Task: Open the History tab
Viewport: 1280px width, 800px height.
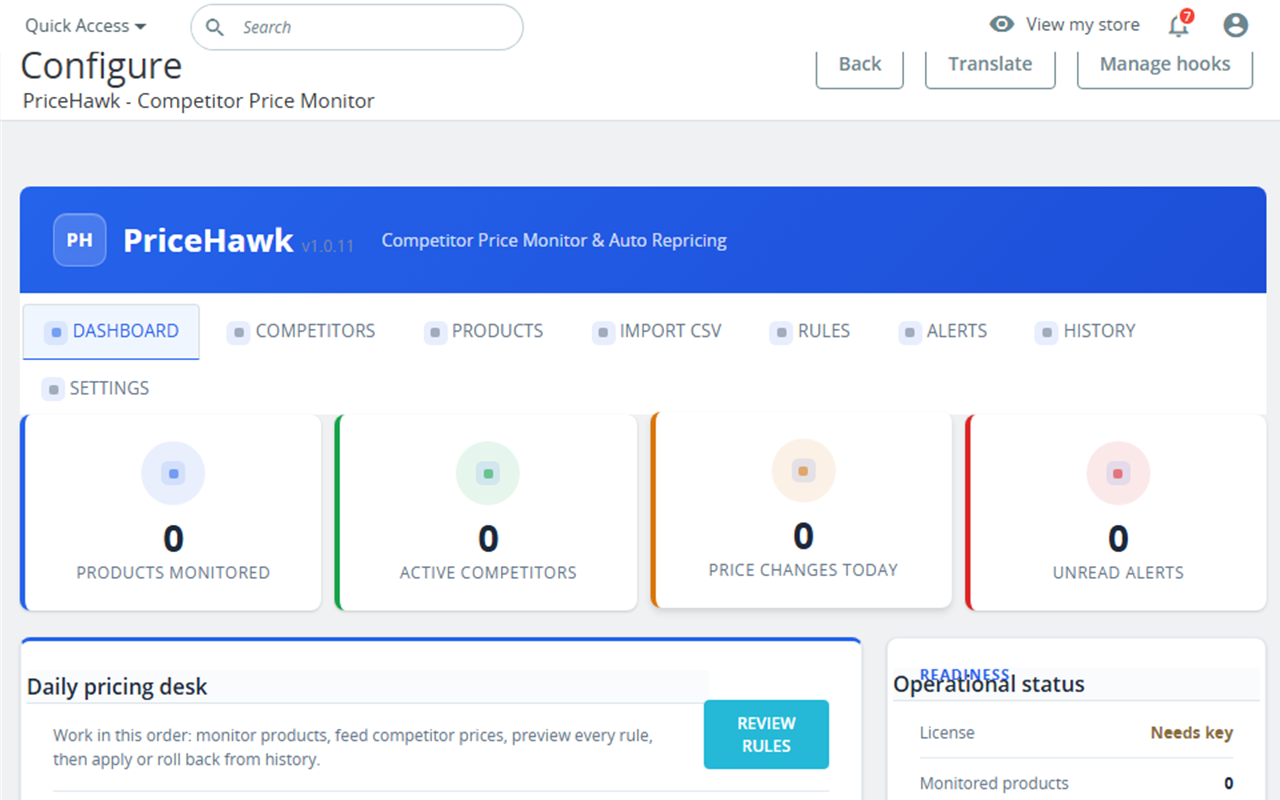Action: point(1086,332)
